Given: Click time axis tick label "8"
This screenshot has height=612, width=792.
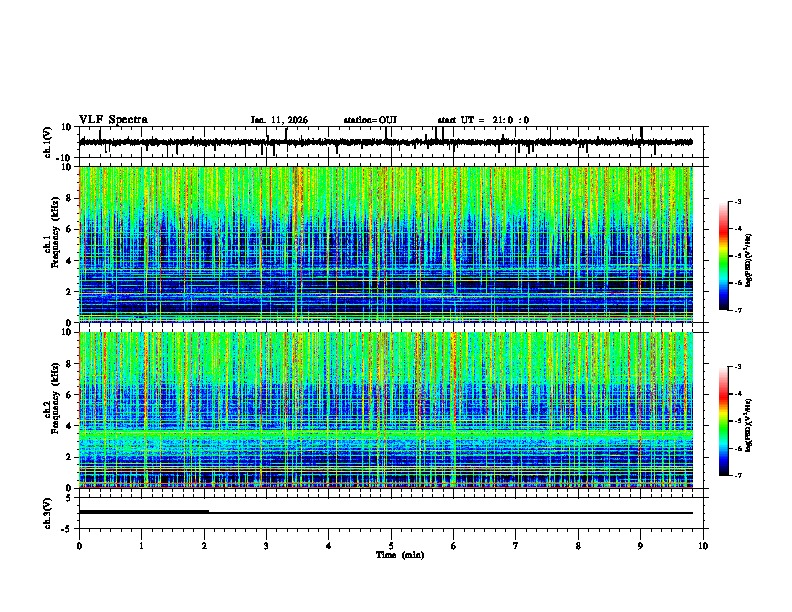Looking at the screenshot, I should pos(578,546).
